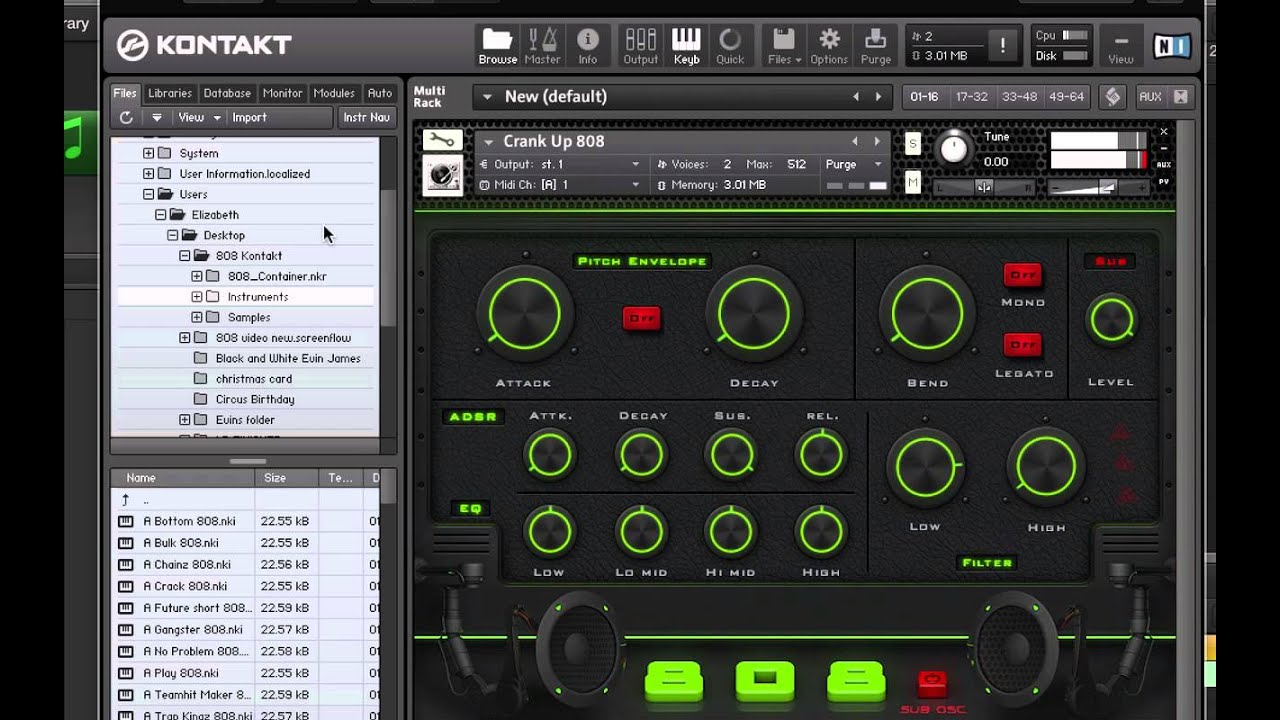Refresh the file browser
1280x720 pixels.
[126, 117]
